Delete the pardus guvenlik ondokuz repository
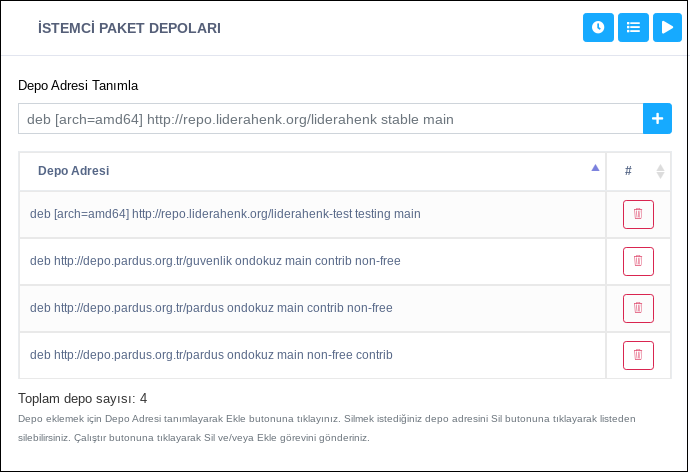Viewport: 690px width, 473px height. coord(638,261)
